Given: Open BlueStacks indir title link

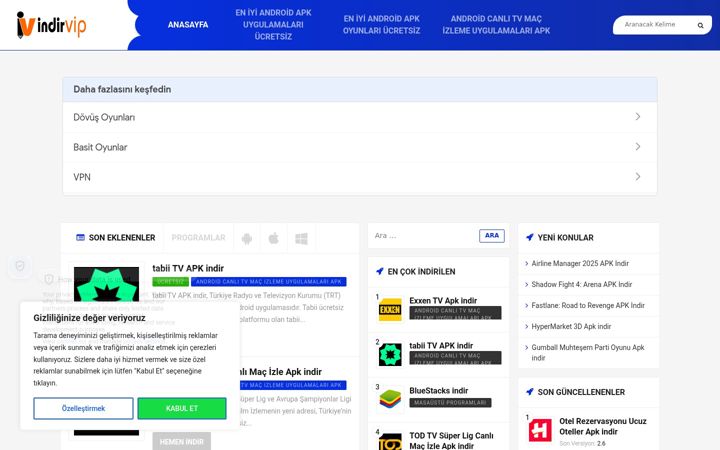Looking at the screenshot, I should click(439, 390).
